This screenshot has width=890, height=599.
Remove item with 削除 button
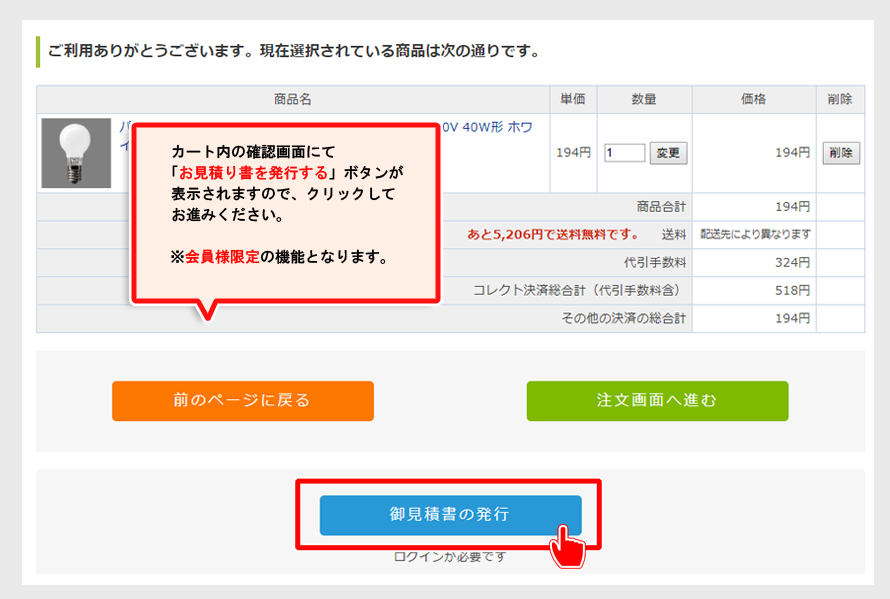(x=841, y=153)
